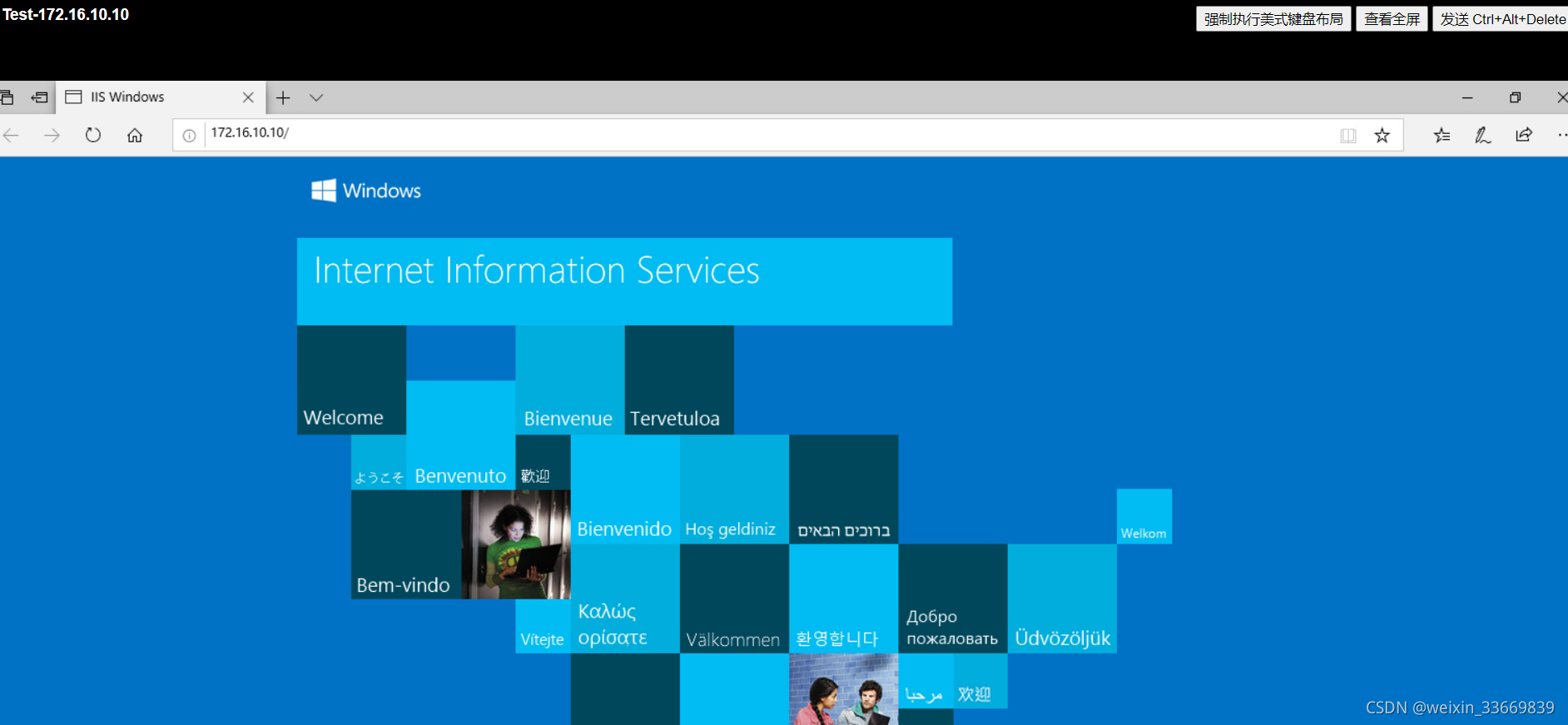Click the Set aside tabs icon
Image resolution: width=1568 pixels, height=725 pixels.
pos(39,97)
